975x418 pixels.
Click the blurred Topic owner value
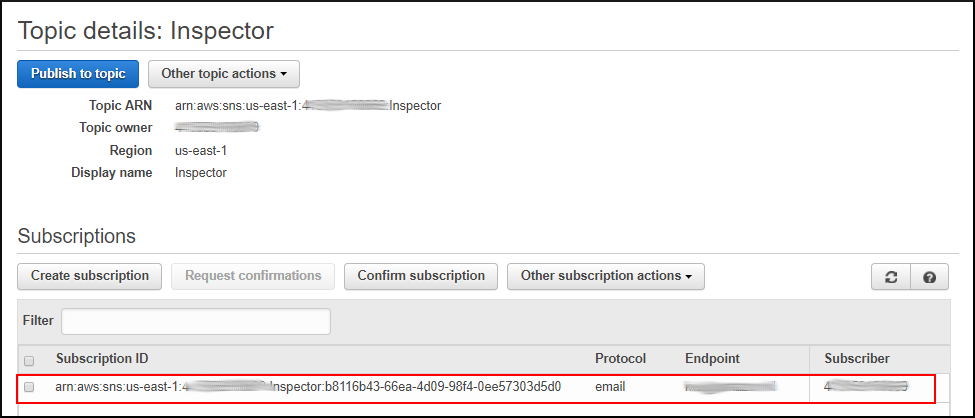(x=217, y=128)
